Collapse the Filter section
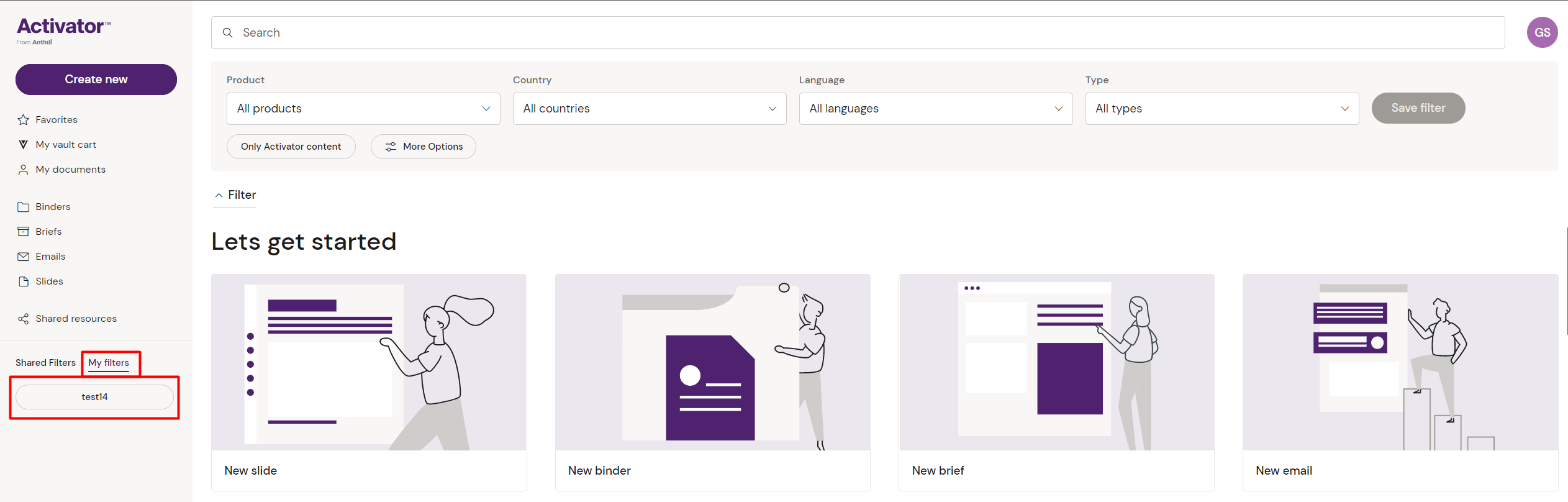The image size is (1568, 502). (235, 195)
